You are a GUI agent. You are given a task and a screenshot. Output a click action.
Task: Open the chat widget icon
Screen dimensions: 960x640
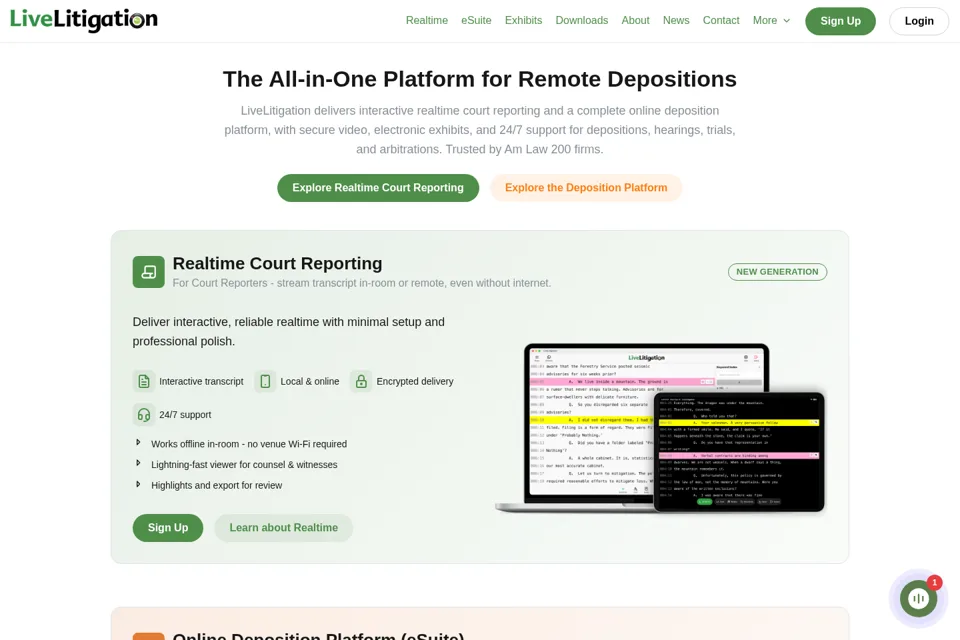point(918,598)
